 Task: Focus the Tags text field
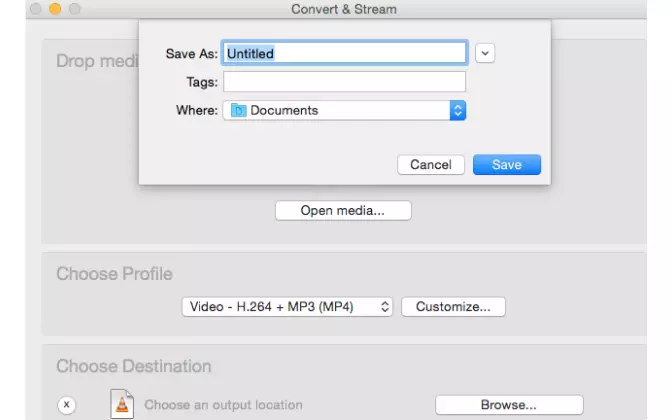(x=344, y=82)
